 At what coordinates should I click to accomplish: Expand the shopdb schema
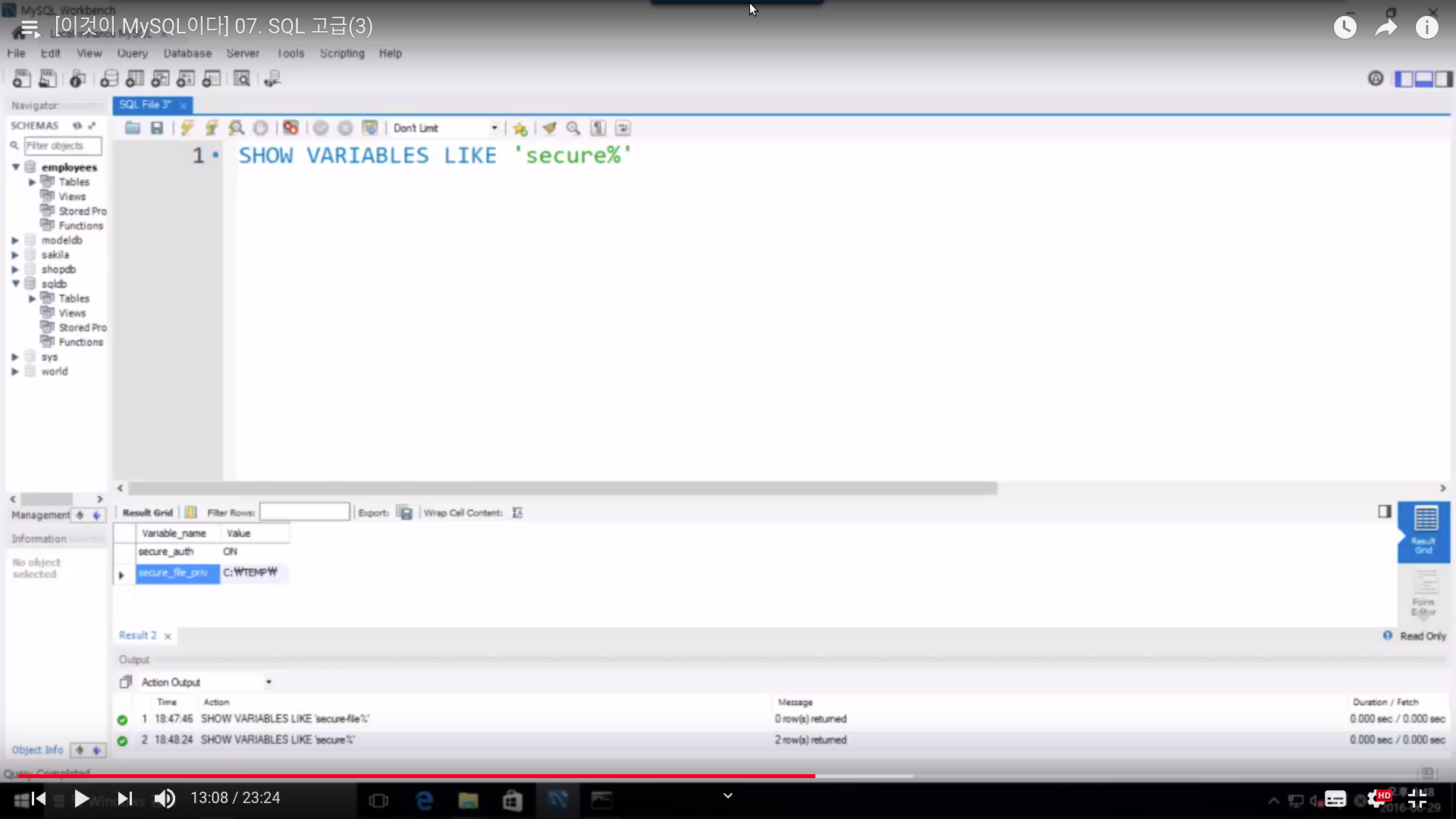point(14,269)
